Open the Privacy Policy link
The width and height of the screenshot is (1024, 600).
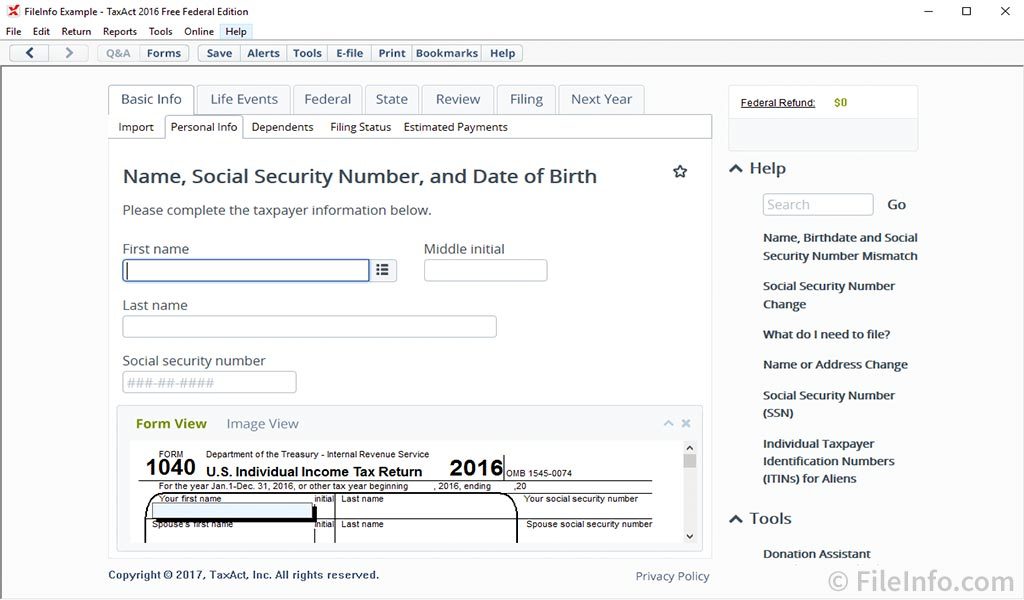[x=672, y=576]
